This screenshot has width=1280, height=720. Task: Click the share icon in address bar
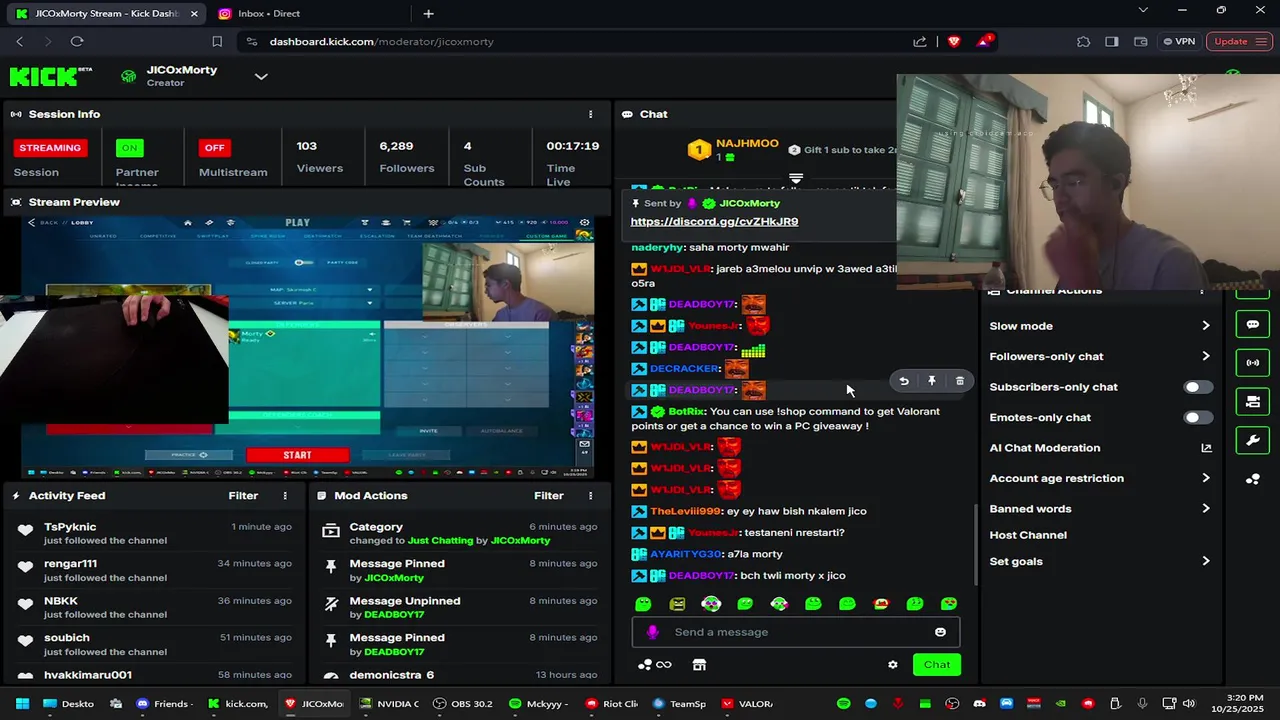920,41
